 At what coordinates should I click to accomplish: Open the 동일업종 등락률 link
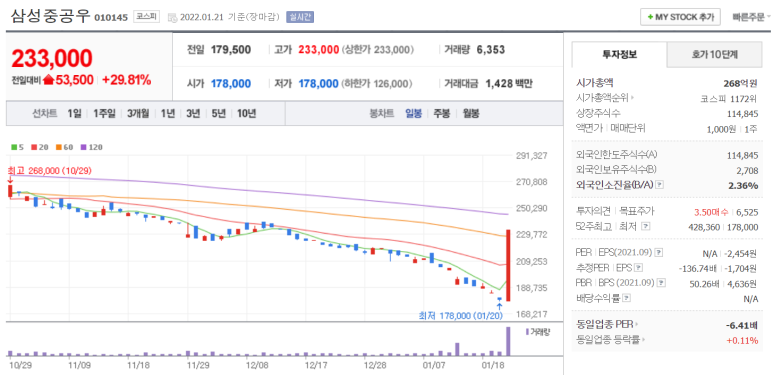611,340
